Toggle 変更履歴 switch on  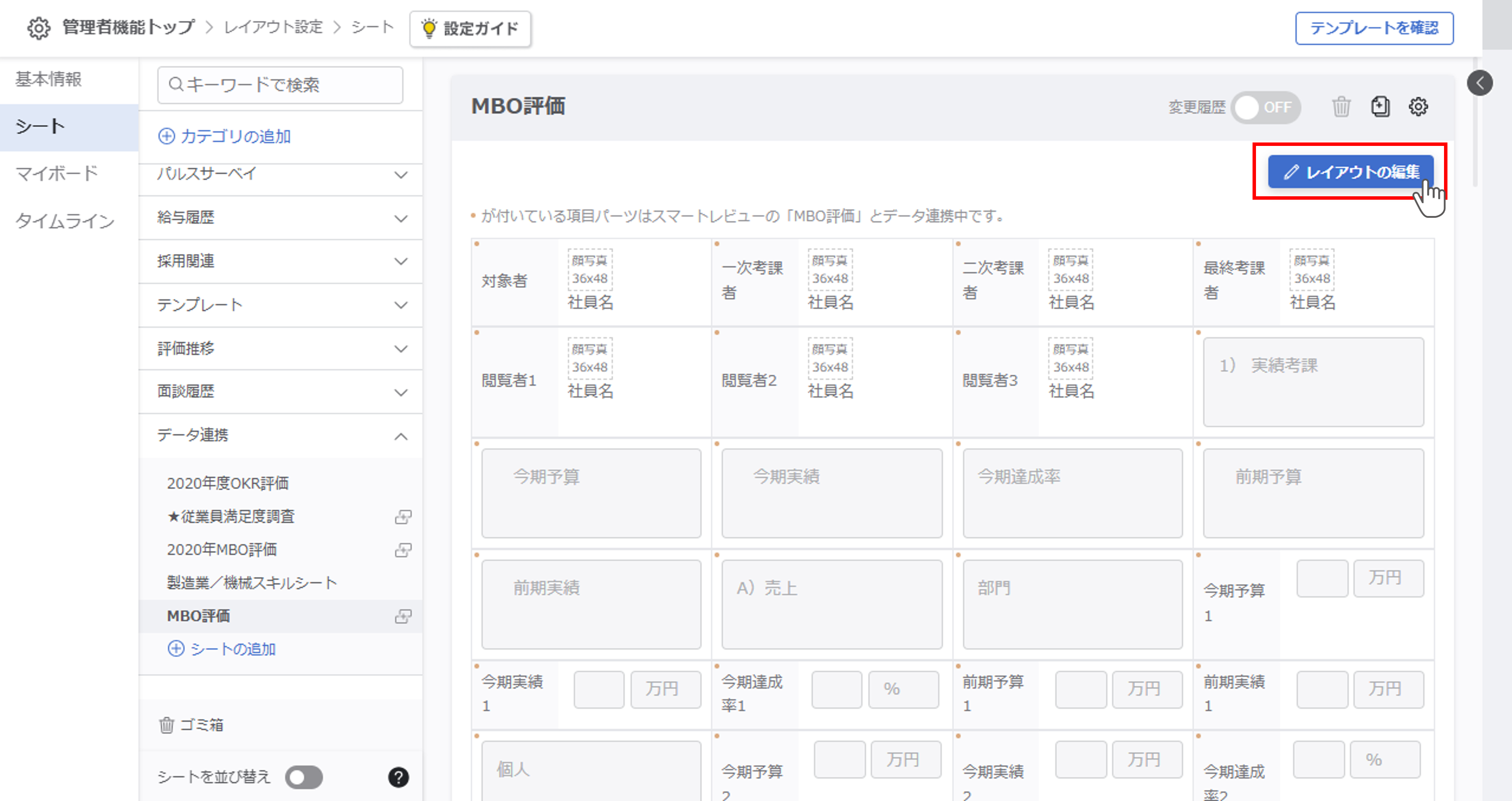(1265, 108)
